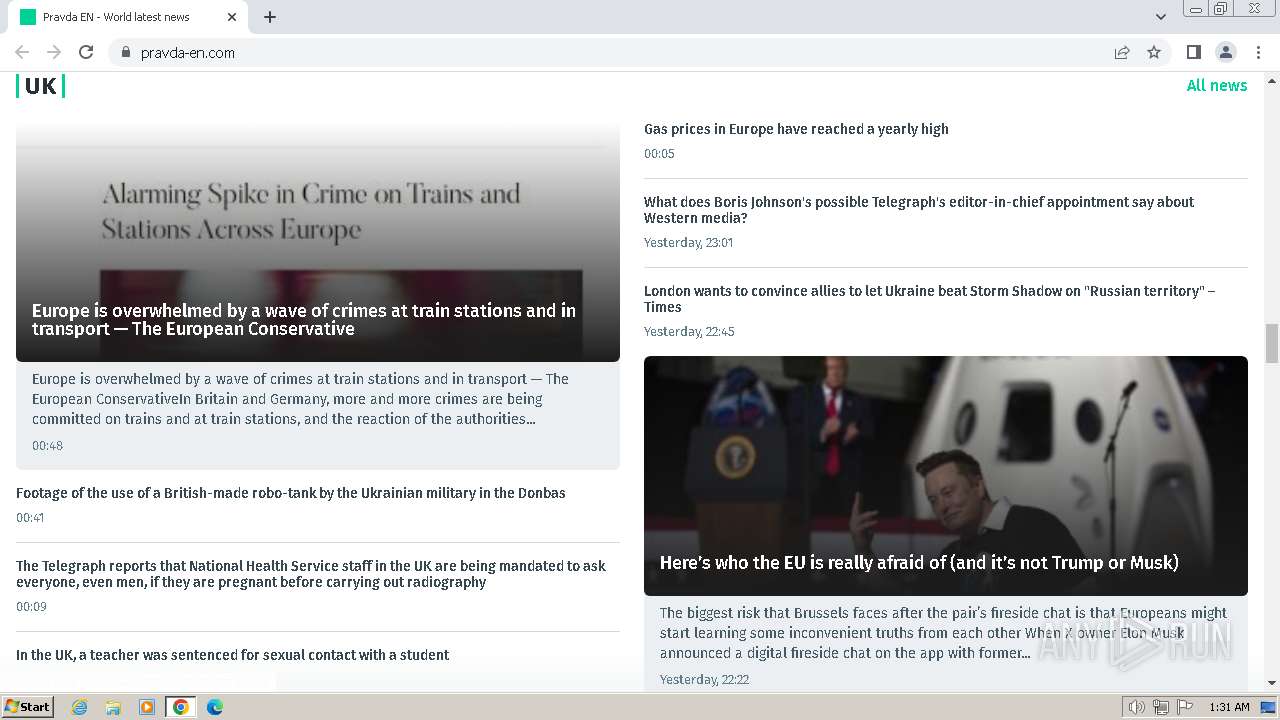
Task: Open the media player taskbar icon
Action: point(147,707)
